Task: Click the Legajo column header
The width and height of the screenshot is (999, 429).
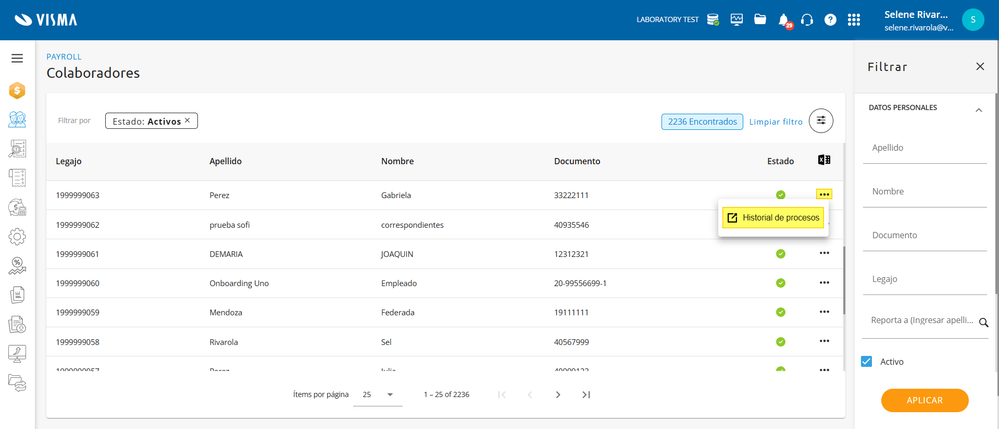Action: click(68, 161)
